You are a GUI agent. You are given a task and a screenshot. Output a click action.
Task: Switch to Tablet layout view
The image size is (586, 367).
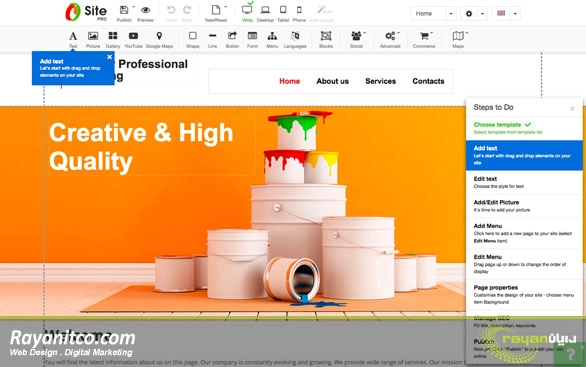(x=283, y=10)
